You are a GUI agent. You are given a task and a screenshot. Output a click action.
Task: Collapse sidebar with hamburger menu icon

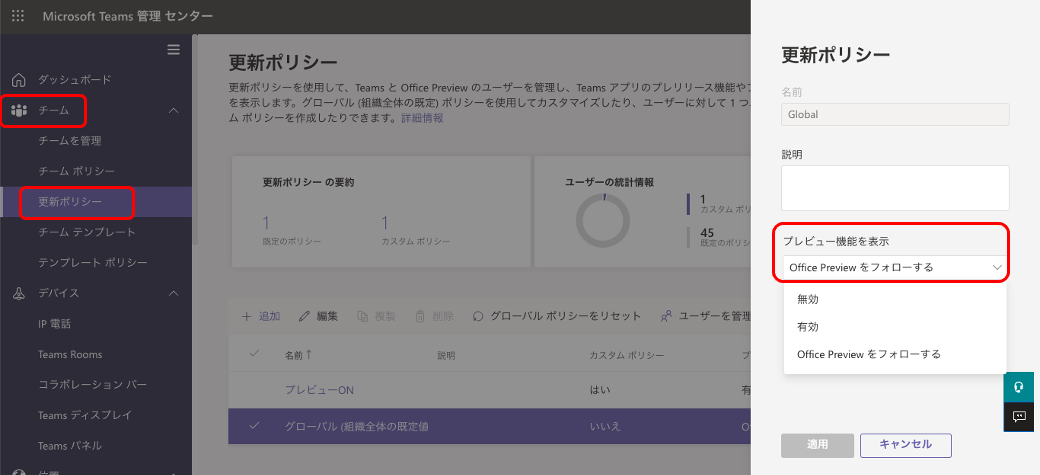(174, 50)
